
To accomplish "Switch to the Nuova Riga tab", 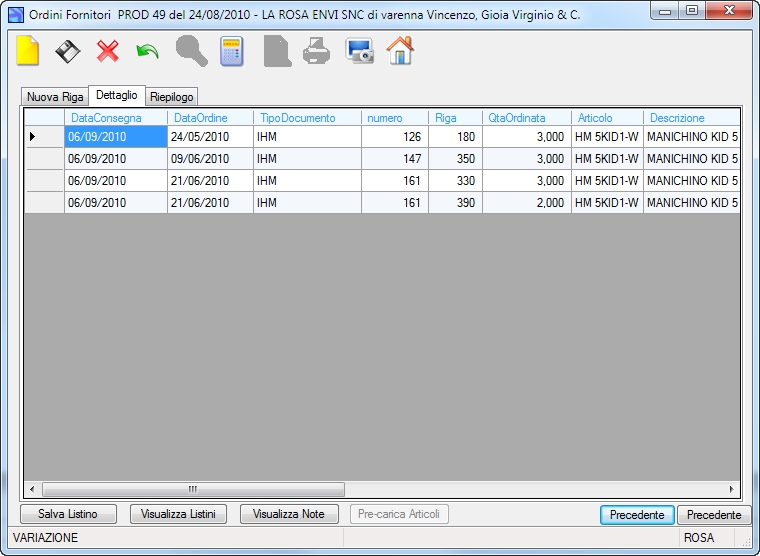I will click(55, 96).
